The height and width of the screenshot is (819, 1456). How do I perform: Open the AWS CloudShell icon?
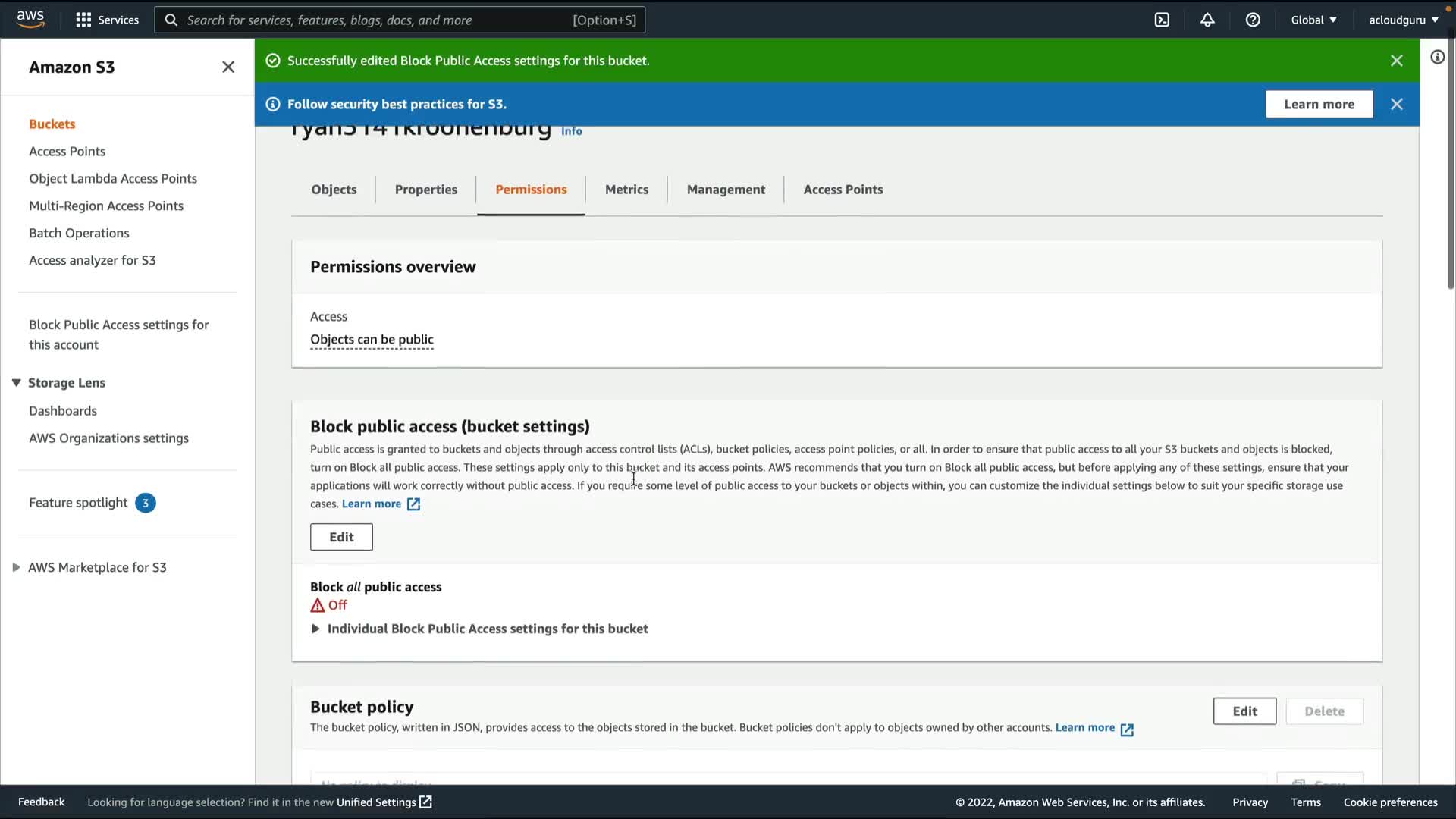pyautogui.click(x=1162, y=20)
